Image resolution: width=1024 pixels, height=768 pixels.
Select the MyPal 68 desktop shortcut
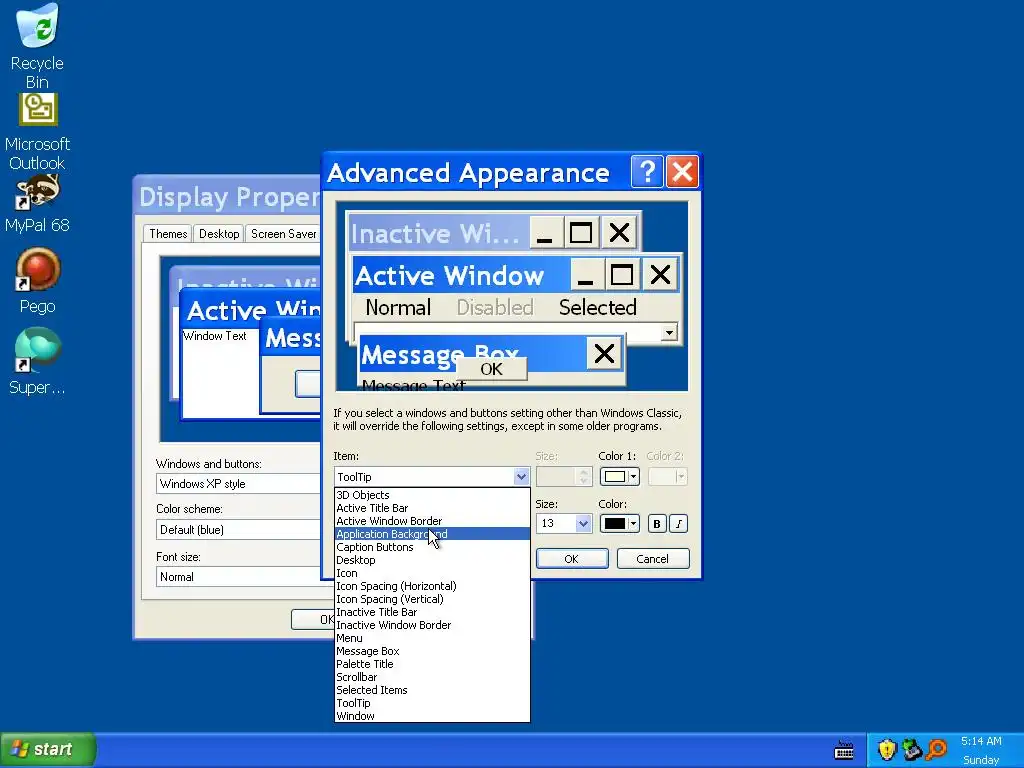[x=37, y=204]
